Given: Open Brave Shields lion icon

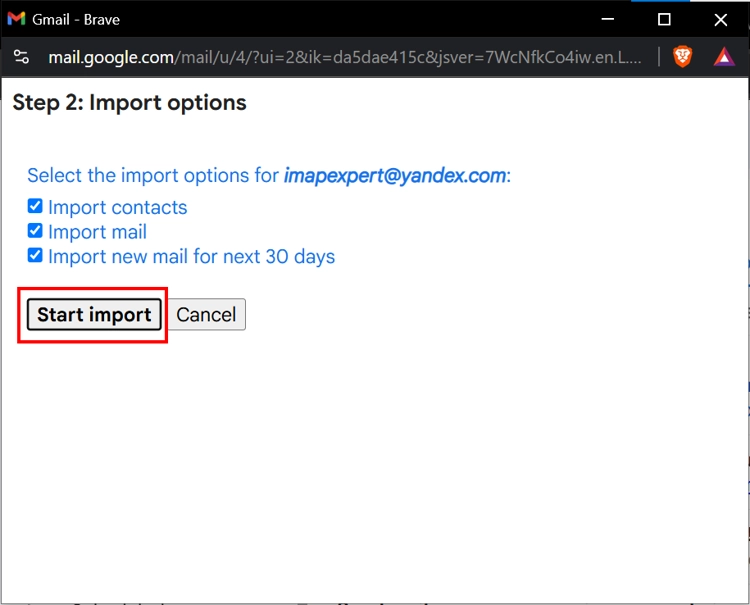Looking at the screenshot, I should click(x=682, y=57).
